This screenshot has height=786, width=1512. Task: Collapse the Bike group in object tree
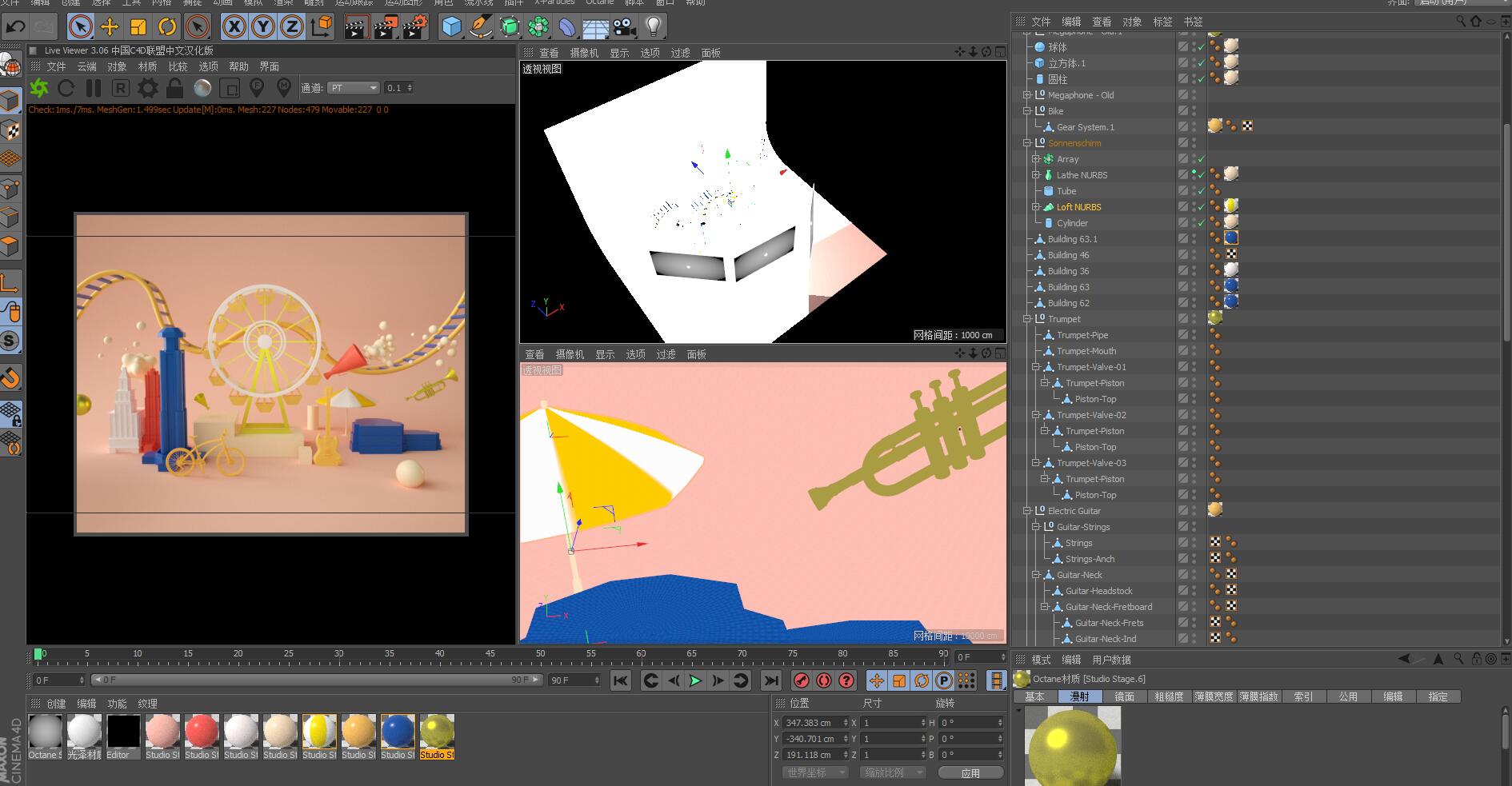(x=1027, y=111)
